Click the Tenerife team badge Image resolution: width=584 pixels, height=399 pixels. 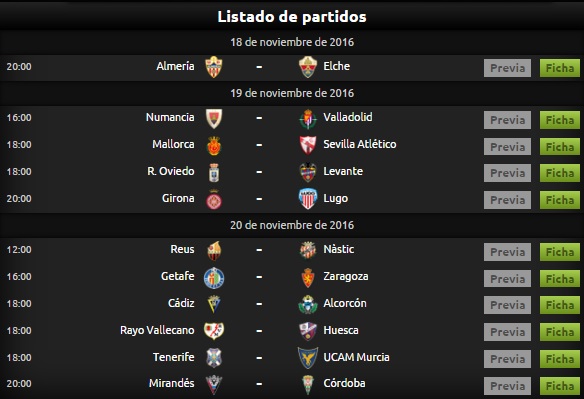click(x=214, y=358)
